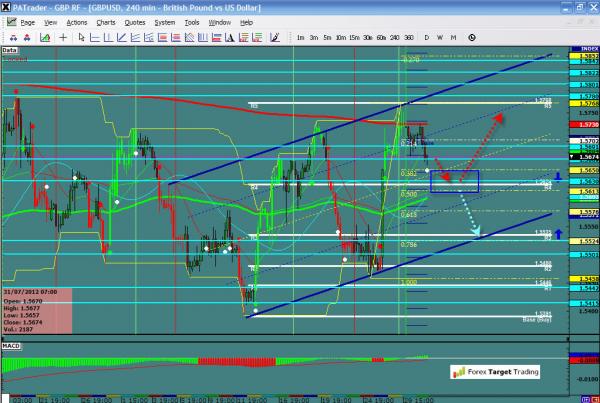
Task: Expand the Actions menu
Action: (x=74, y=21)
